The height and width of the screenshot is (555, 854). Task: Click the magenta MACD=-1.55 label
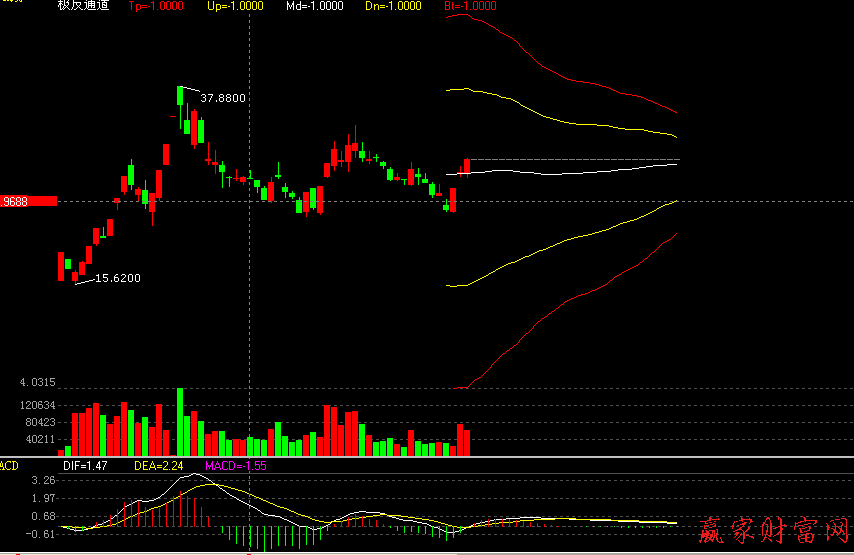[235, 466]
